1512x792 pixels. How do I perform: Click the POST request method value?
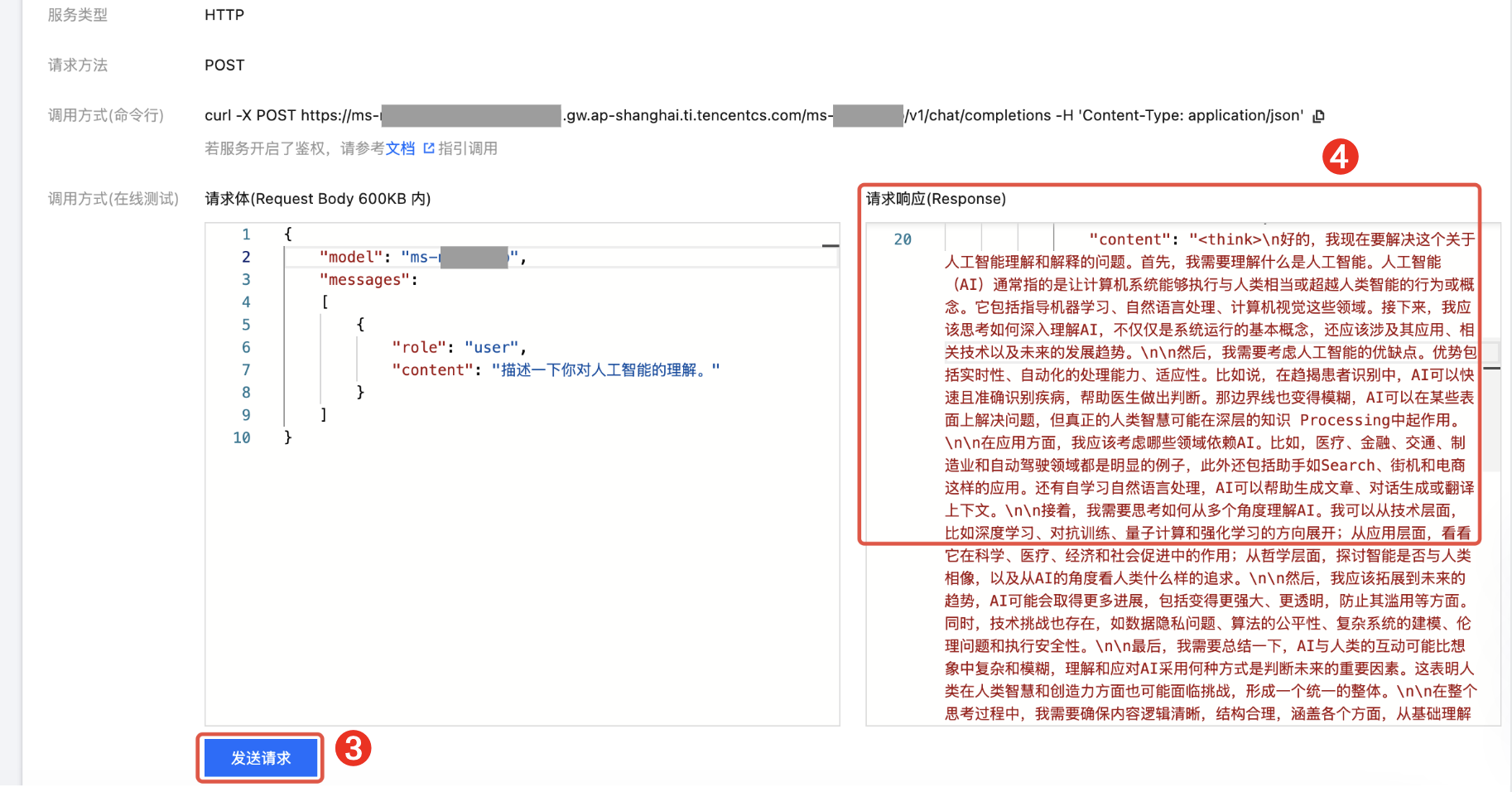[224, 65]
